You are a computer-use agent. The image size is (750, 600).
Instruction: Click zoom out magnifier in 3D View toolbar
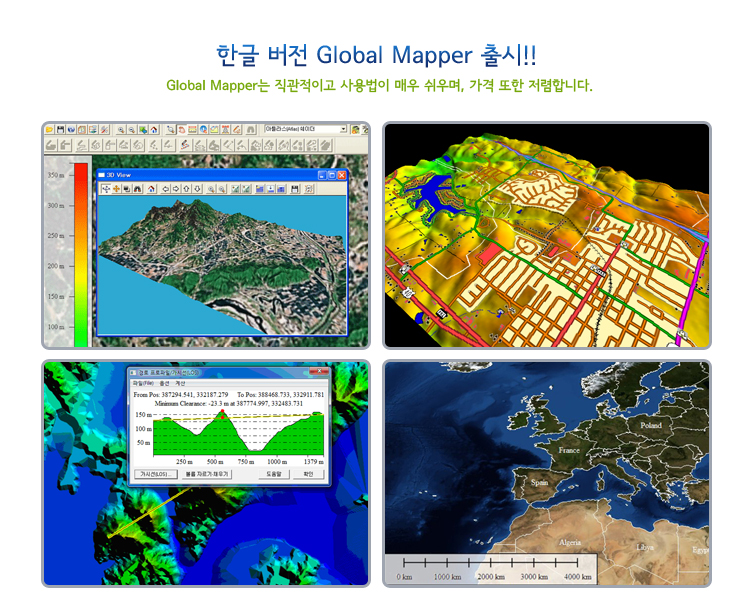click(x=222, y=189)
